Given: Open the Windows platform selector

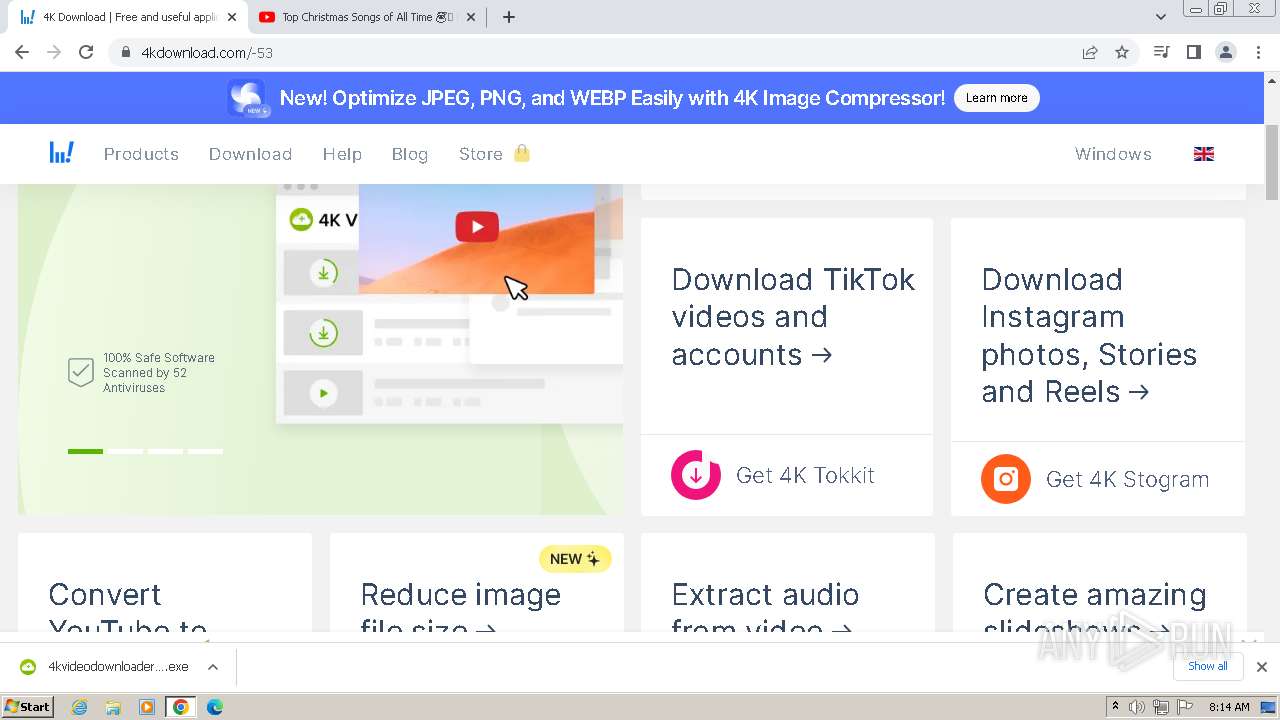Looking at the screenshot, I should click(1113, 154).
